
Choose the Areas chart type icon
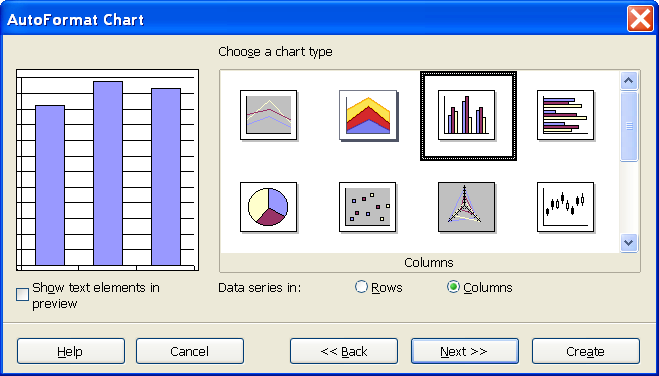(x=368, y=115)
